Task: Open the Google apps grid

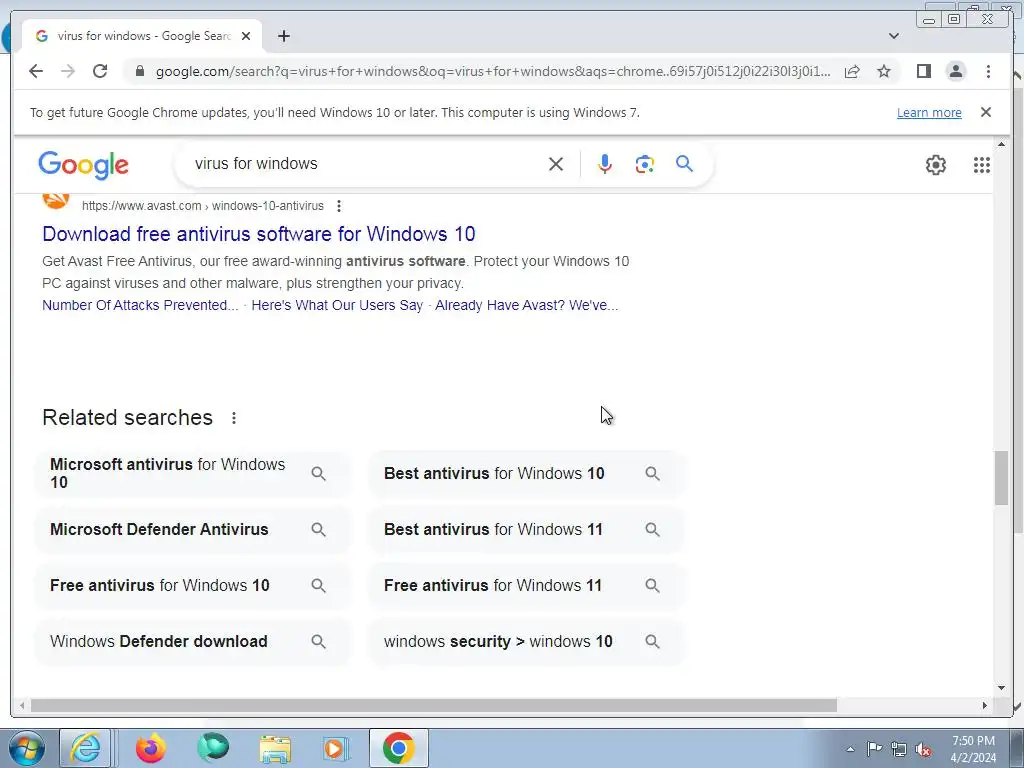Action: pyautogui.click(x=982, y=165)
